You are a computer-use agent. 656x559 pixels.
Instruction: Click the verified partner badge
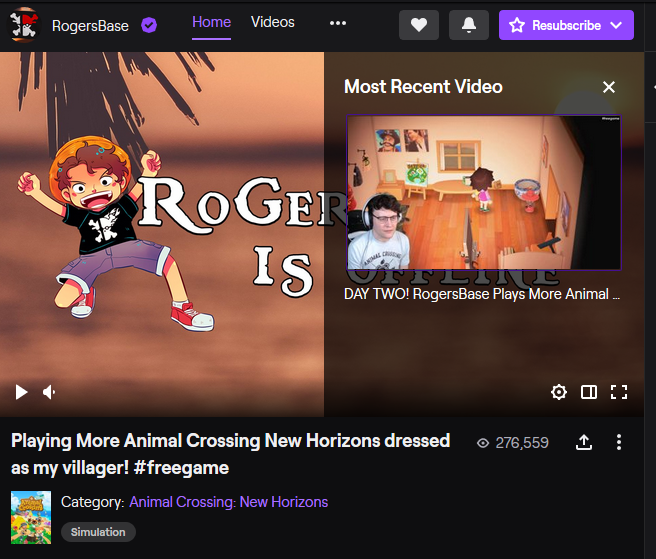149,25
